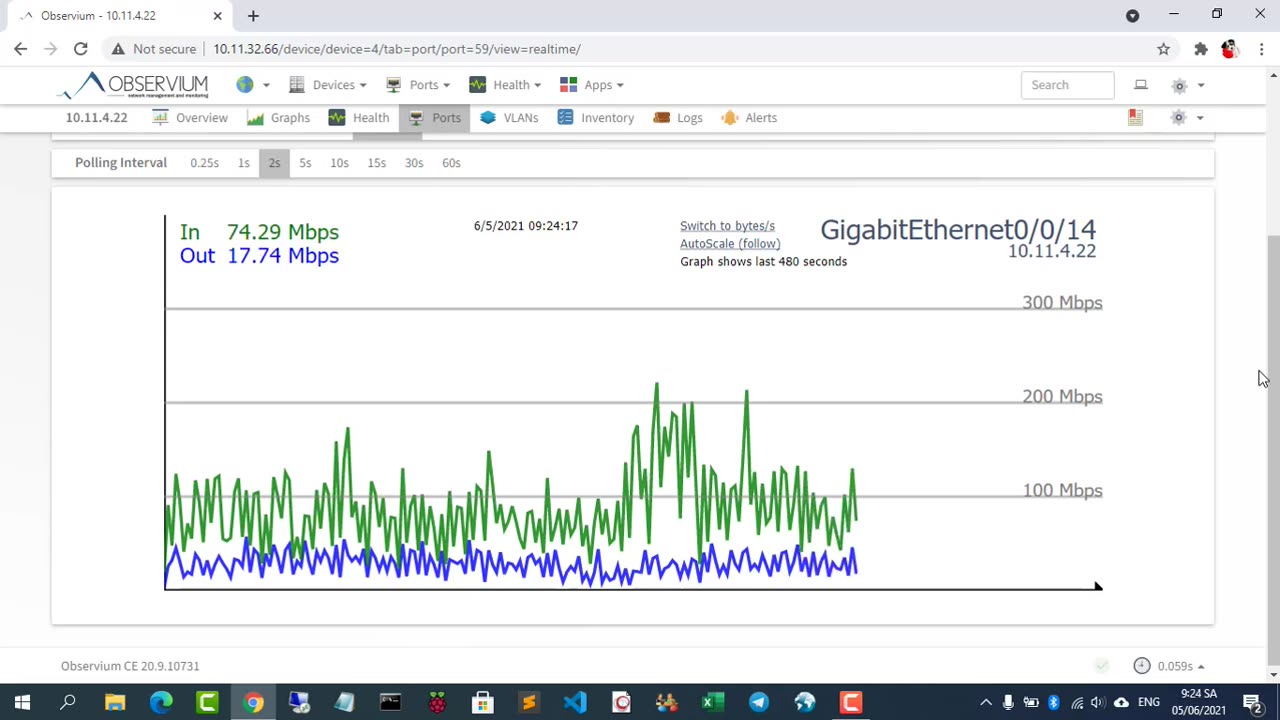Close the Observium browser tab
Image resolution: width=1280 pixels, height=720 pixels.
[217, 16]
